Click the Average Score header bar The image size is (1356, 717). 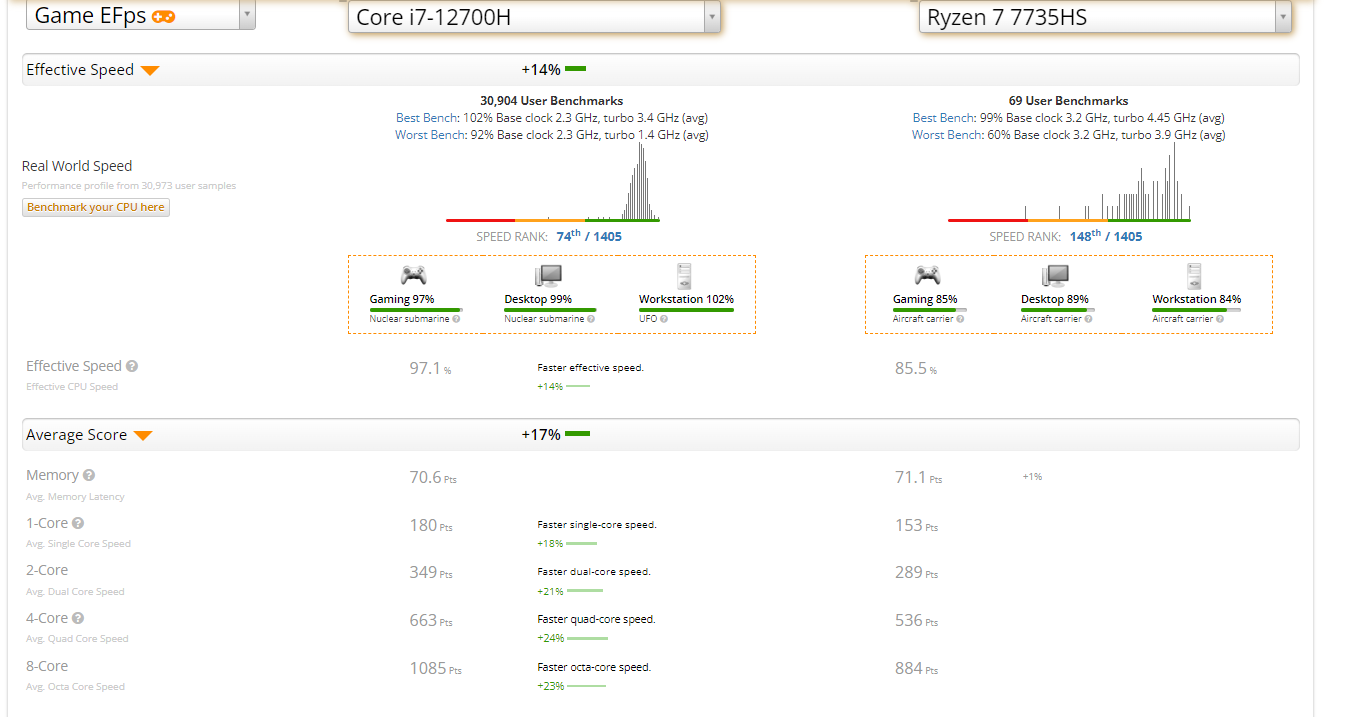click(x=661, y=435)
